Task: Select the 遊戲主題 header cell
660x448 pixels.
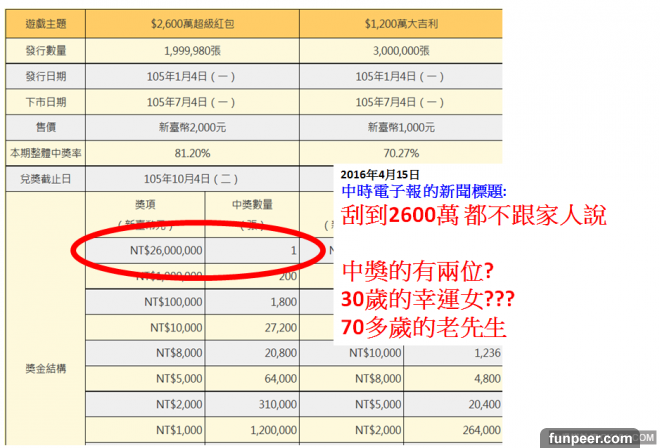Action: [x=42, y=20]
